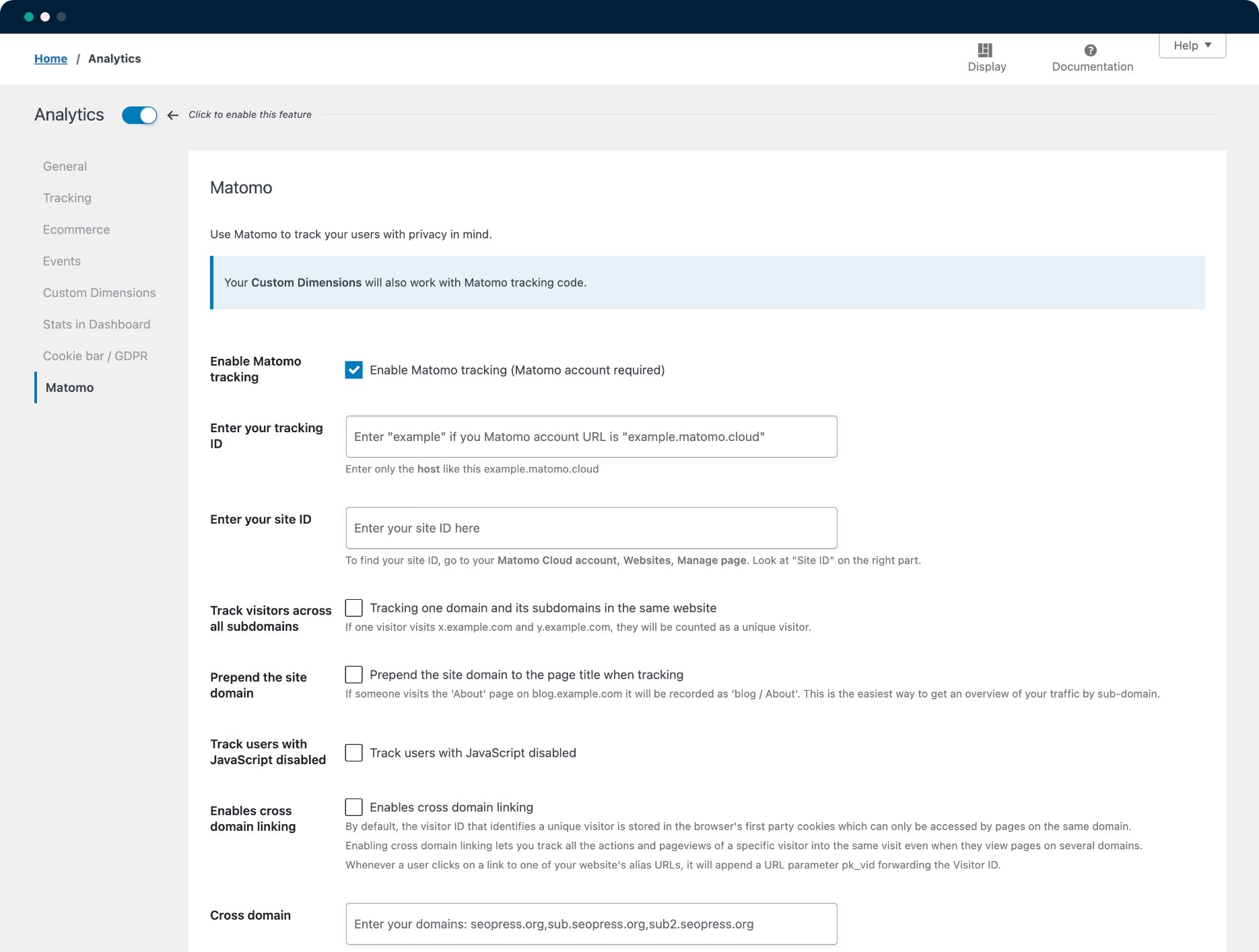Click 'If someone visits the About page' hint

click(753, 694)
